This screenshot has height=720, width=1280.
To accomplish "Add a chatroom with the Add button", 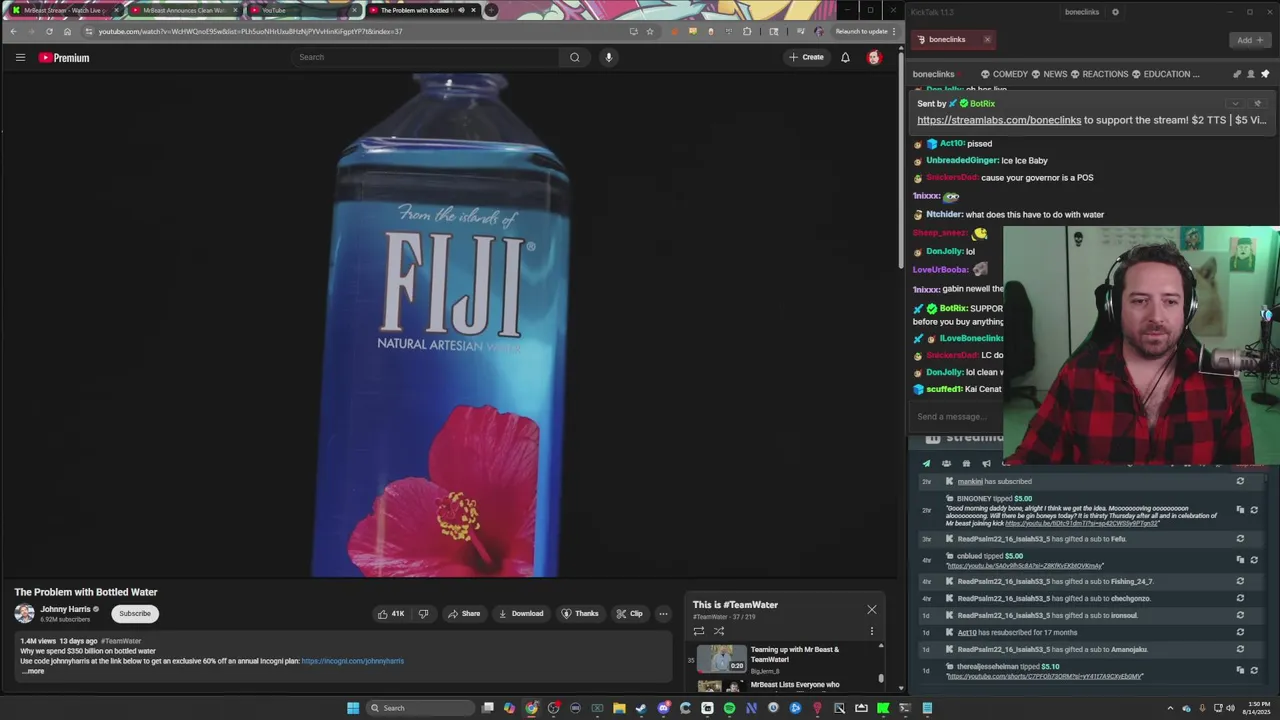I will pos(1249,40).
